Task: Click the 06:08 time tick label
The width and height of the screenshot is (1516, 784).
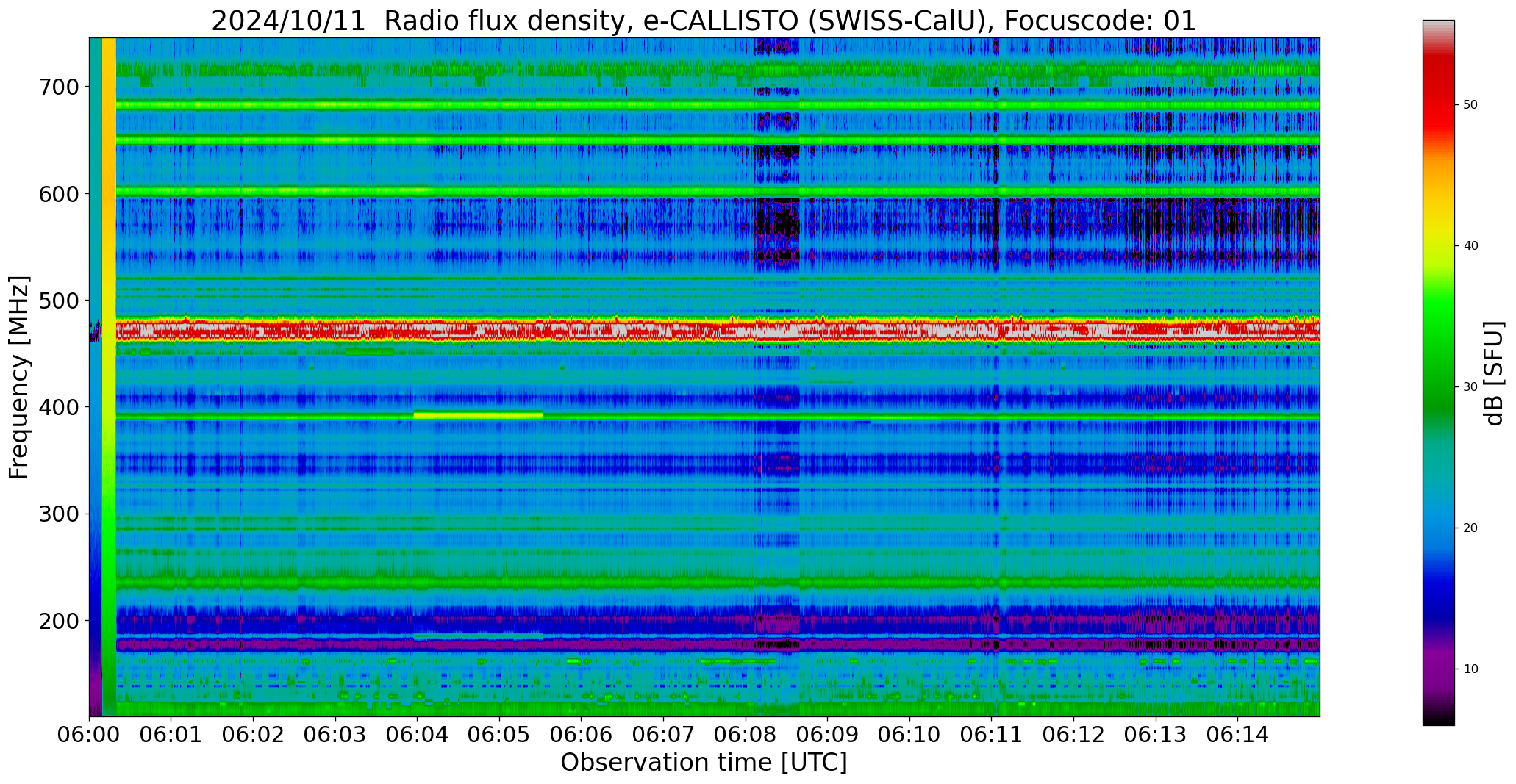Action: (746, 734)
